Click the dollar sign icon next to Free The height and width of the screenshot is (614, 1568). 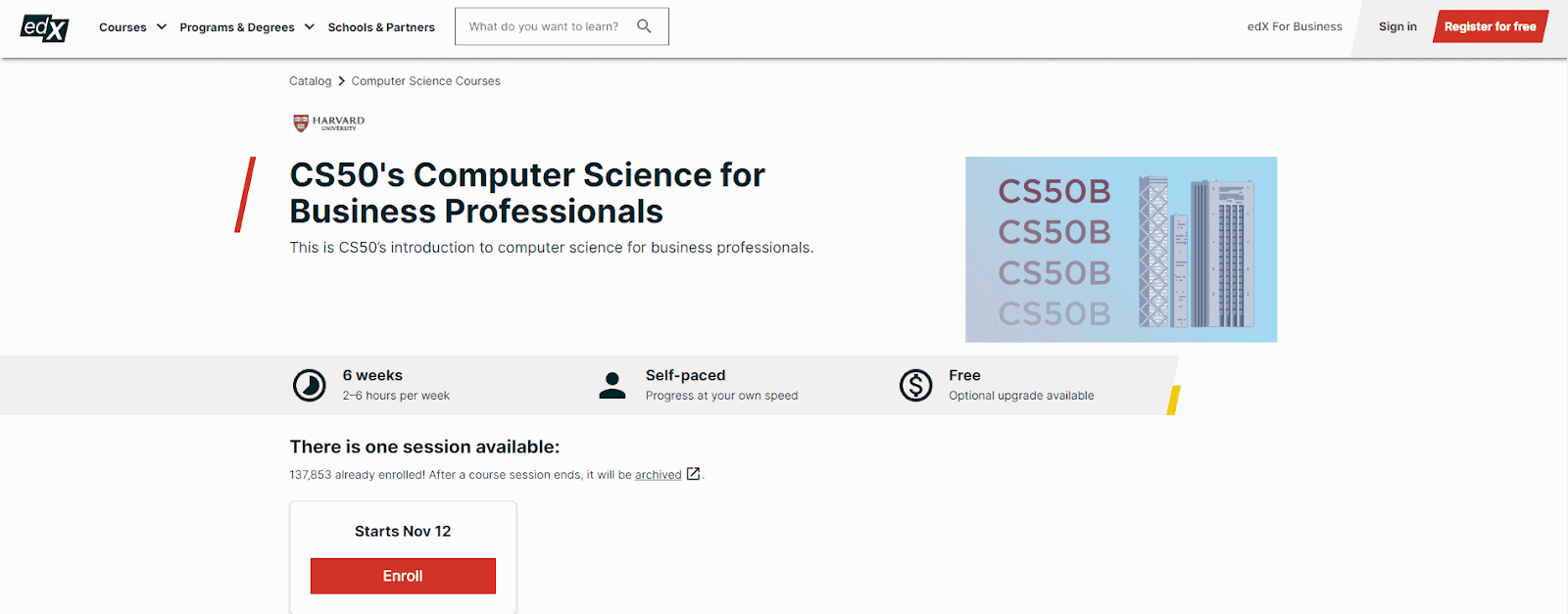pos(916,385)
